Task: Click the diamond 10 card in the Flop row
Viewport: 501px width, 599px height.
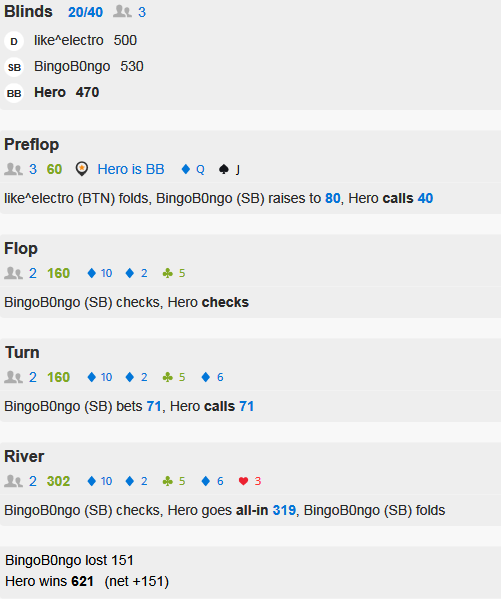Action: [x=100, y=273]
